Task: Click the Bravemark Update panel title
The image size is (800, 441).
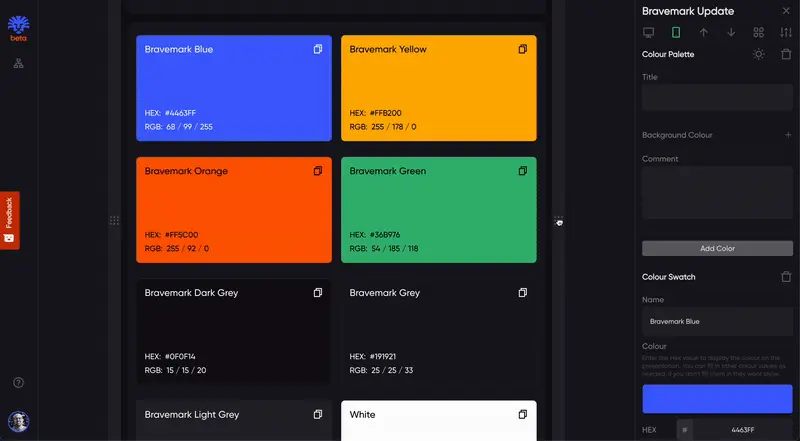Action: [688, 11]
